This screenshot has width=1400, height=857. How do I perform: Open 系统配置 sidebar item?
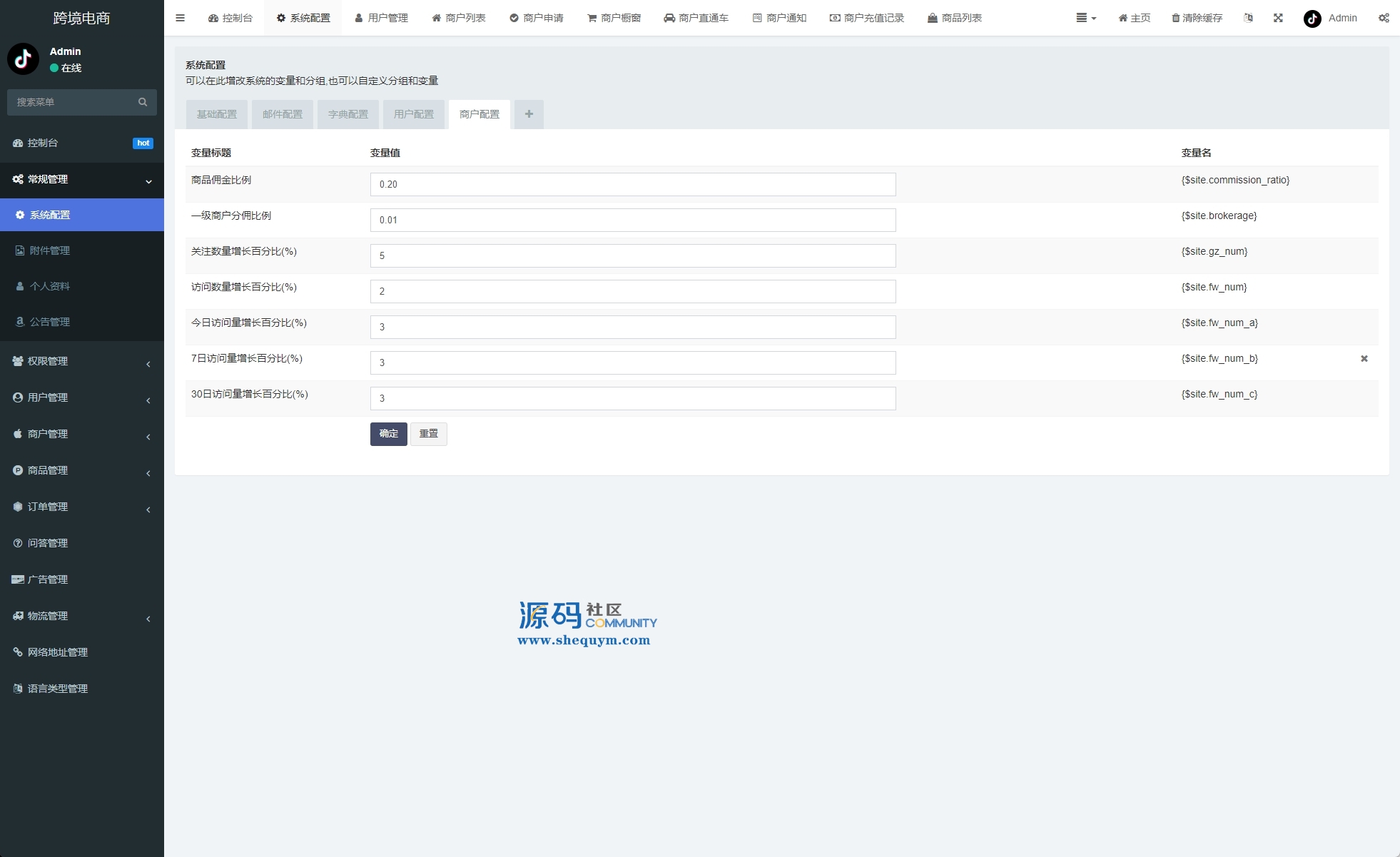(x=82, y=215)
